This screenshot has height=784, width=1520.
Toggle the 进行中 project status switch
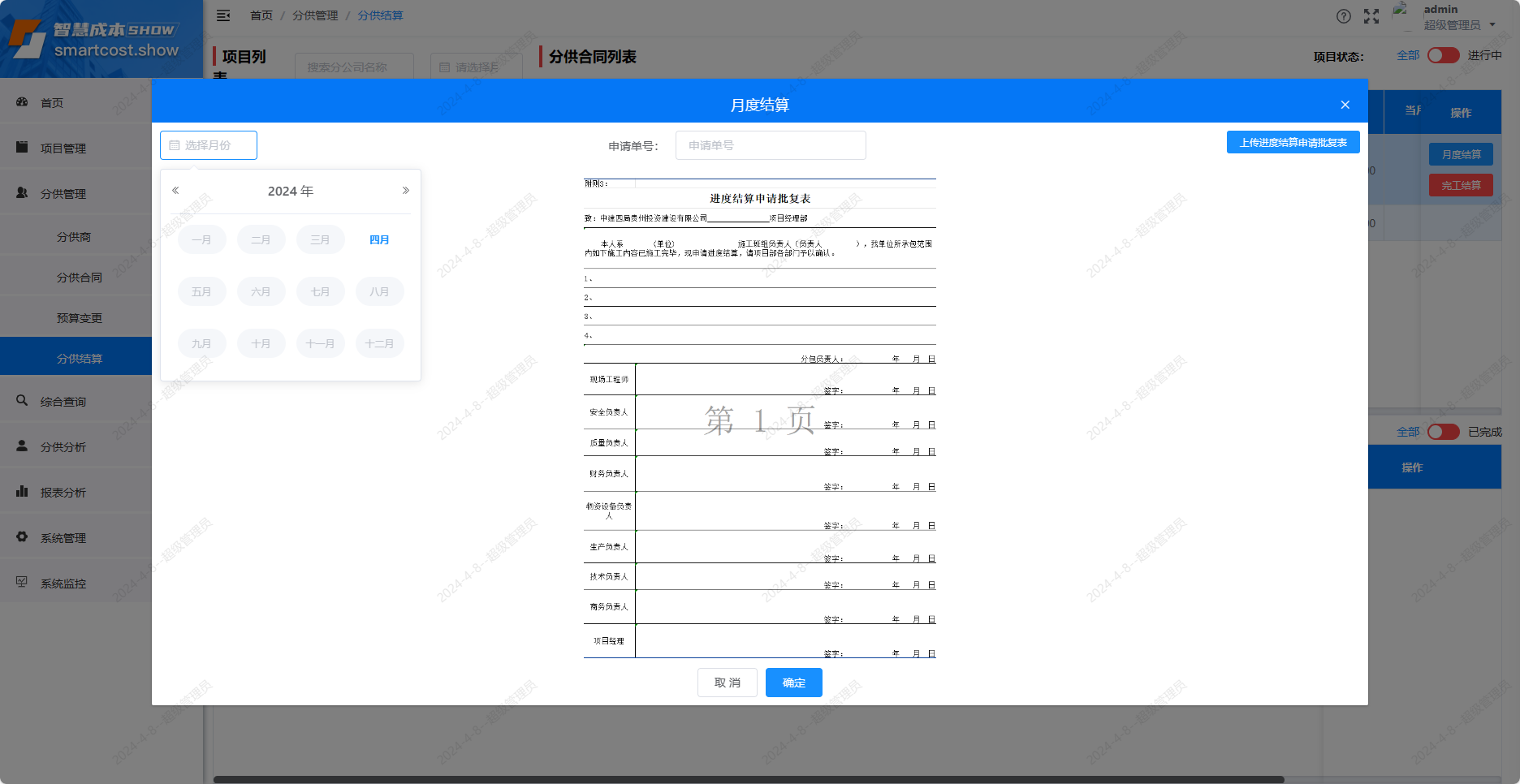pos(1443,55)
